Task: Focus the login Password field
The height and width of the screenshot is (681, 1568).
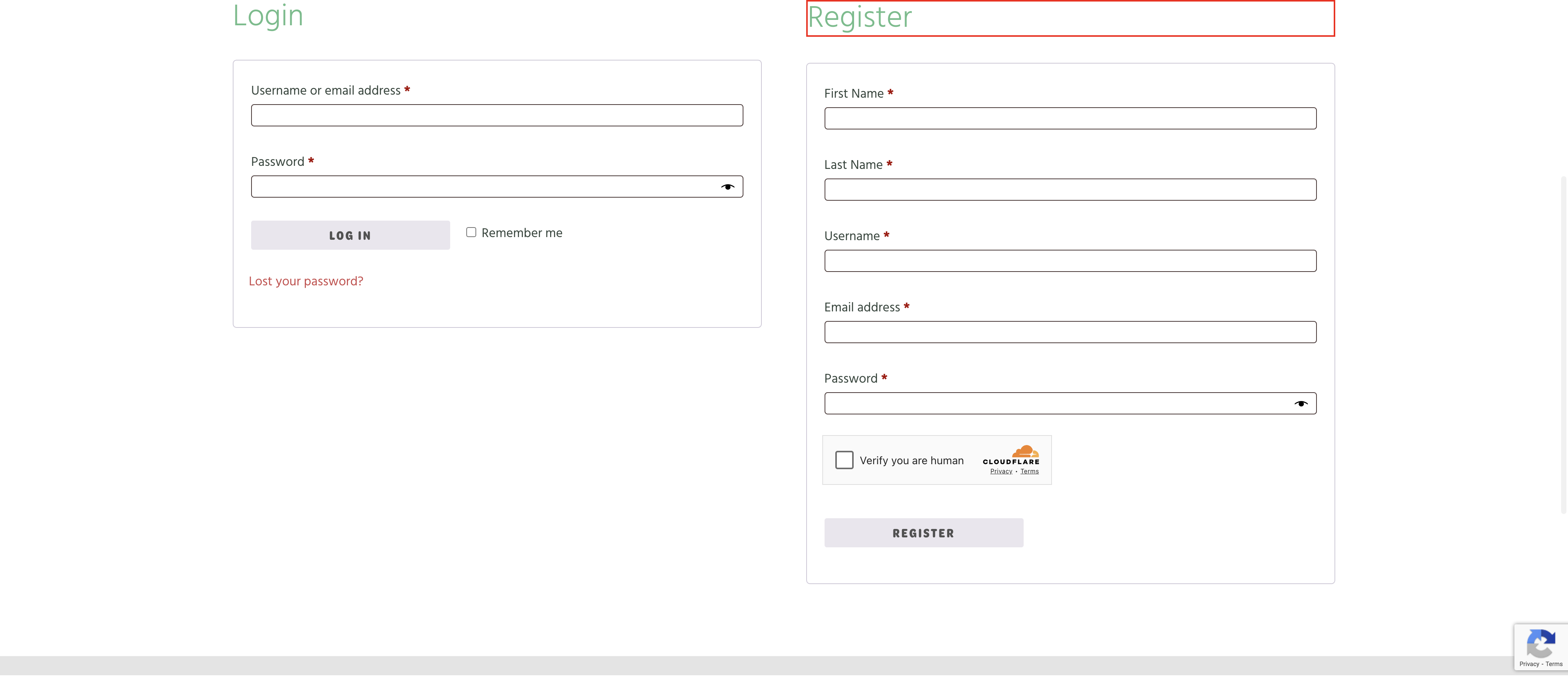Action: [481, 187]
